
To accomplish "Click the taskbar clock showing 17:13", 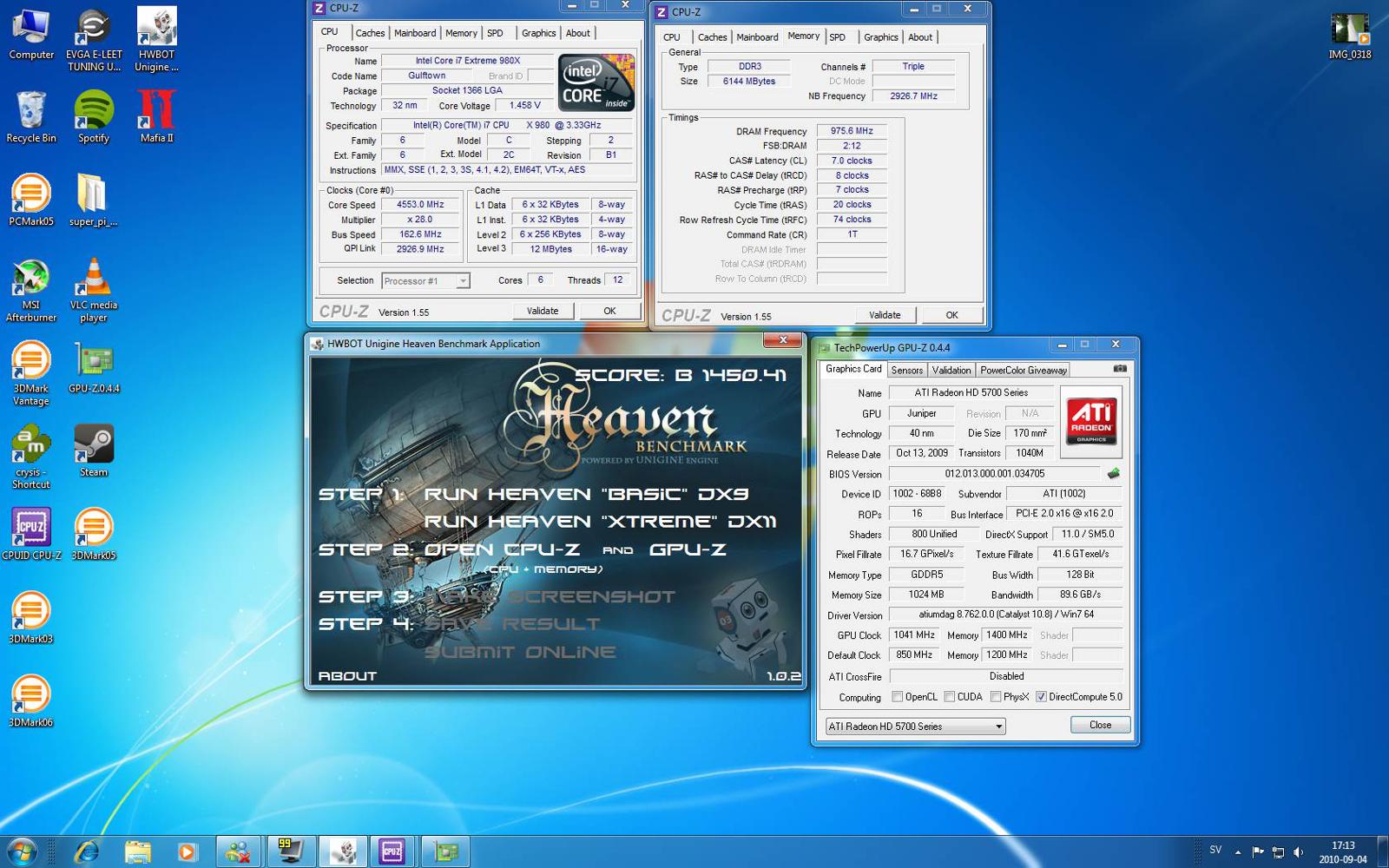I will 1342,852.
